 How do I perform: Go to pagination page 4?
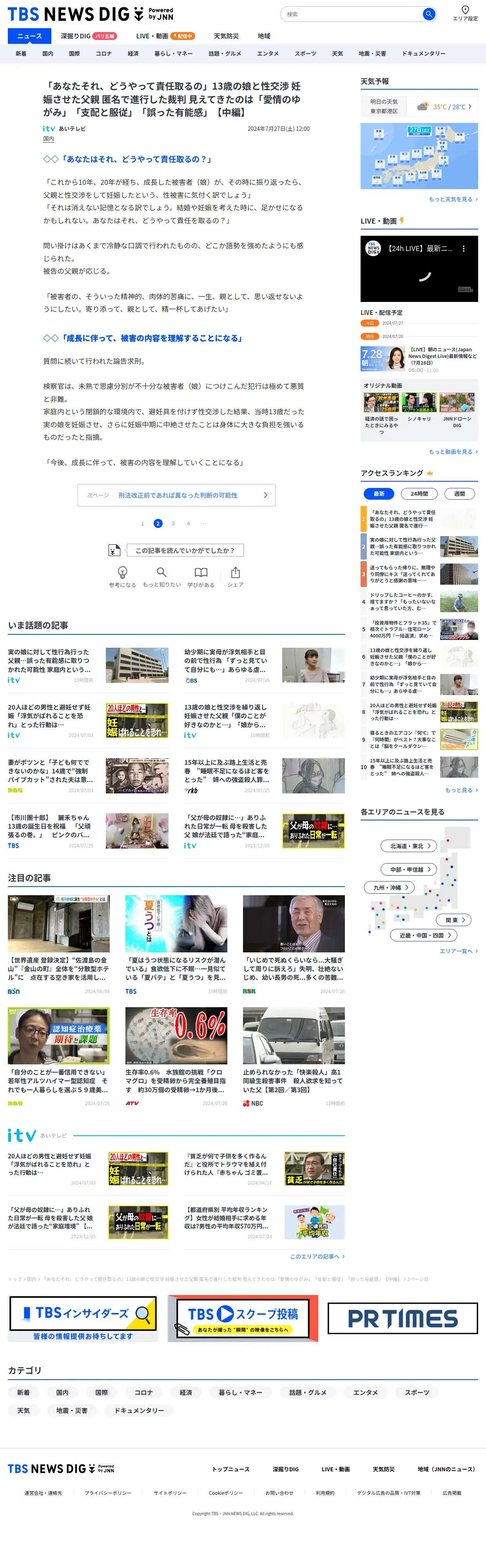[x=188, y=524]
